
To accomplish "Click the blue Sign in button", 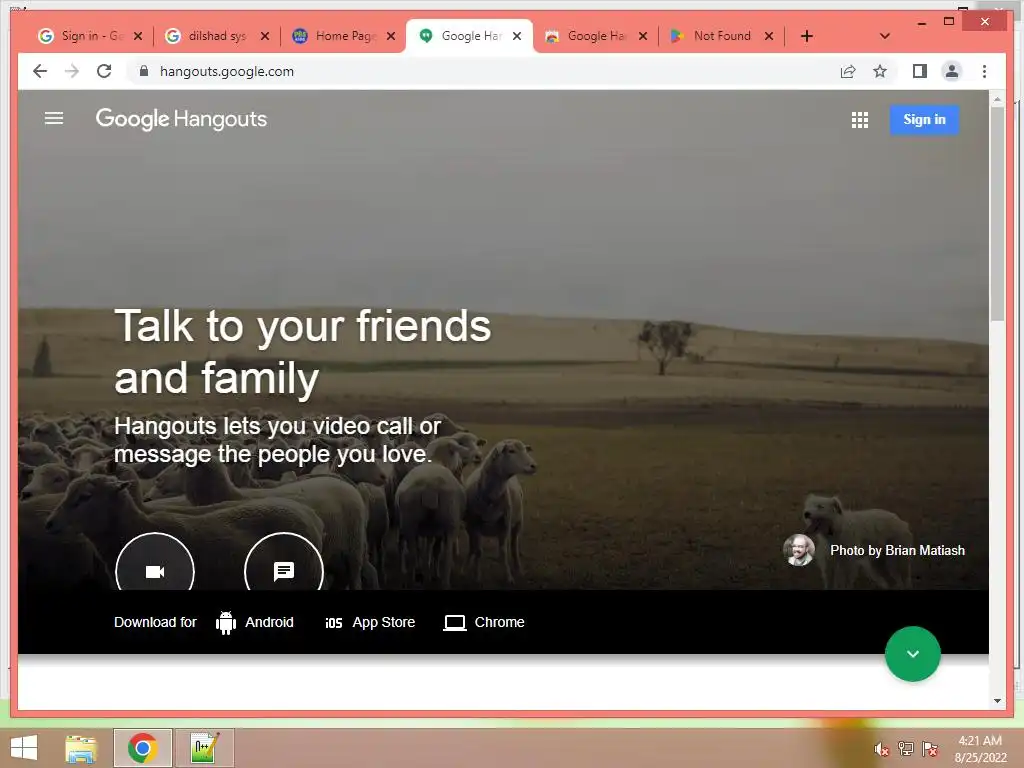I will coord(924,120).
